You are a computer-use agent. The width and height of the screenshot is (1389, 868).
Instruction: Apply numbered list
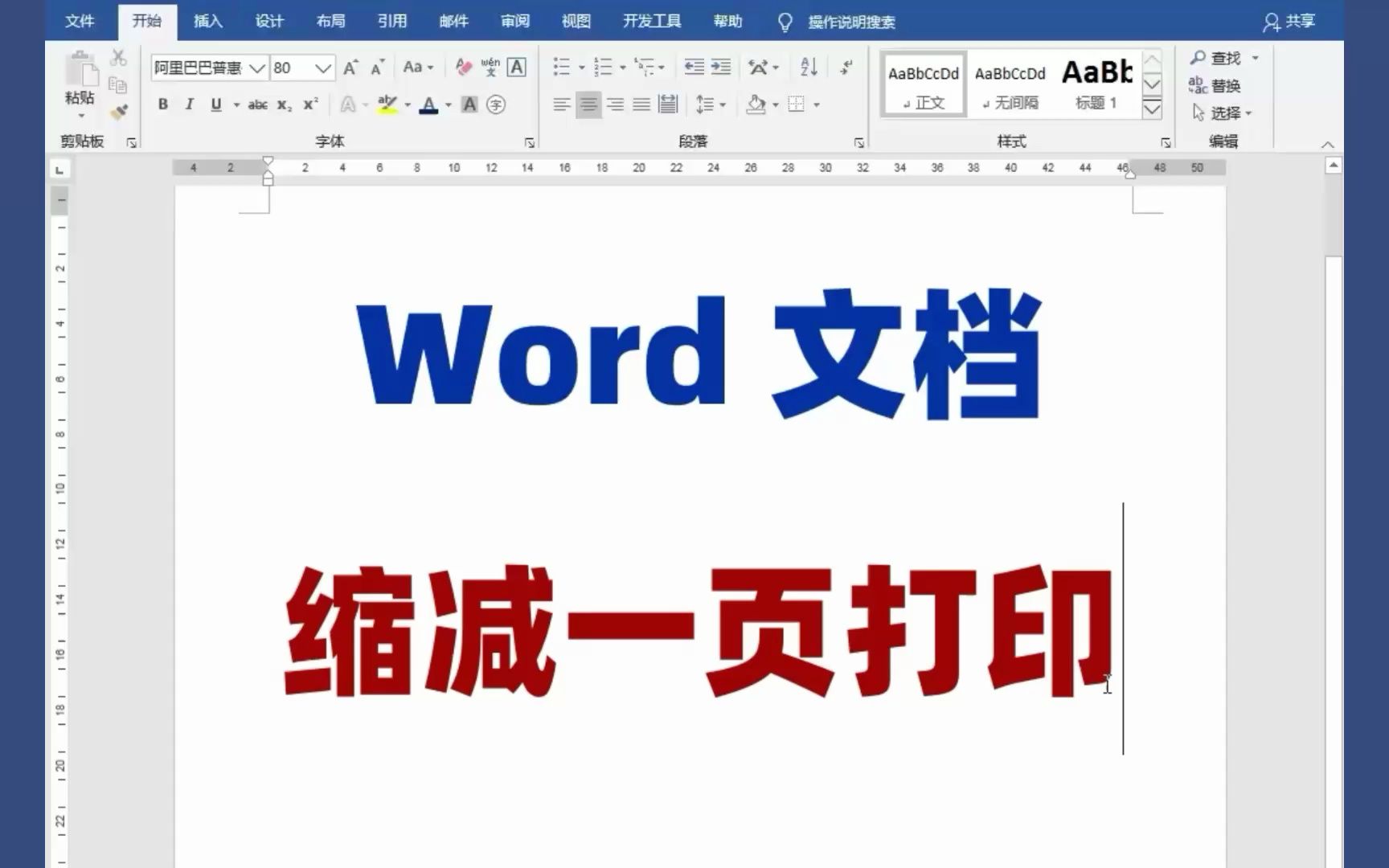point(603,67)
